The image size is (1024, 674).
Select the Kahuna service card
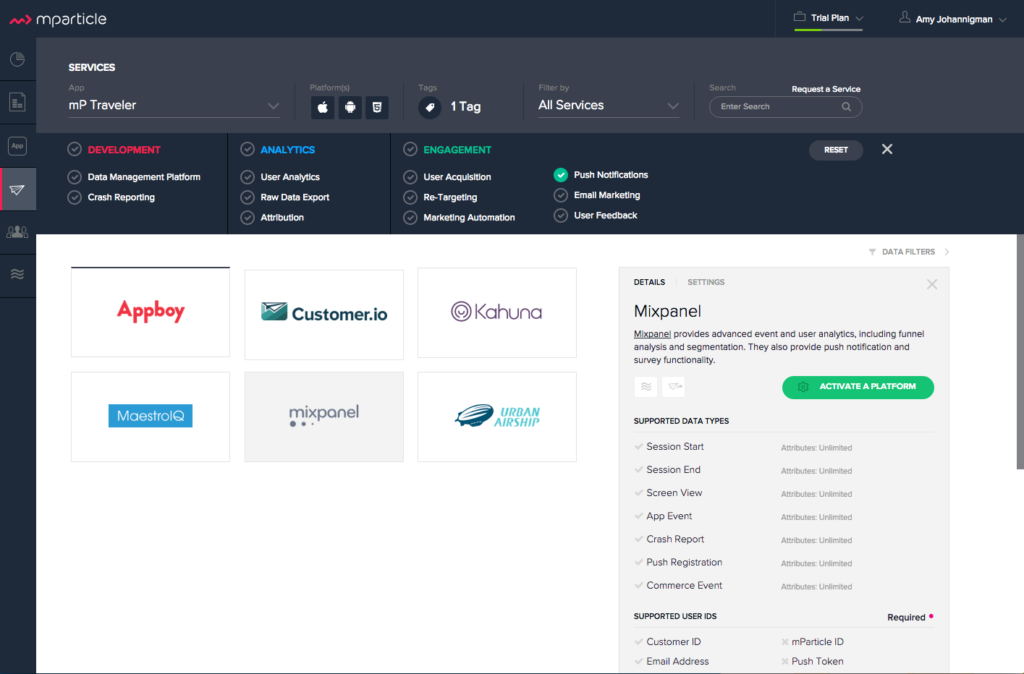(497, 312)
